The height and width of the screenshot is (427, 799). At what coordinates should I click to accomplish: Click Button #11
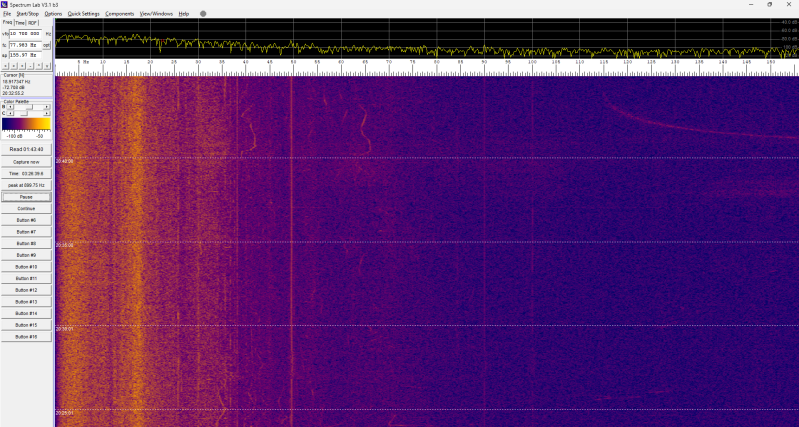pyautogui.click(x=26, y=279)
